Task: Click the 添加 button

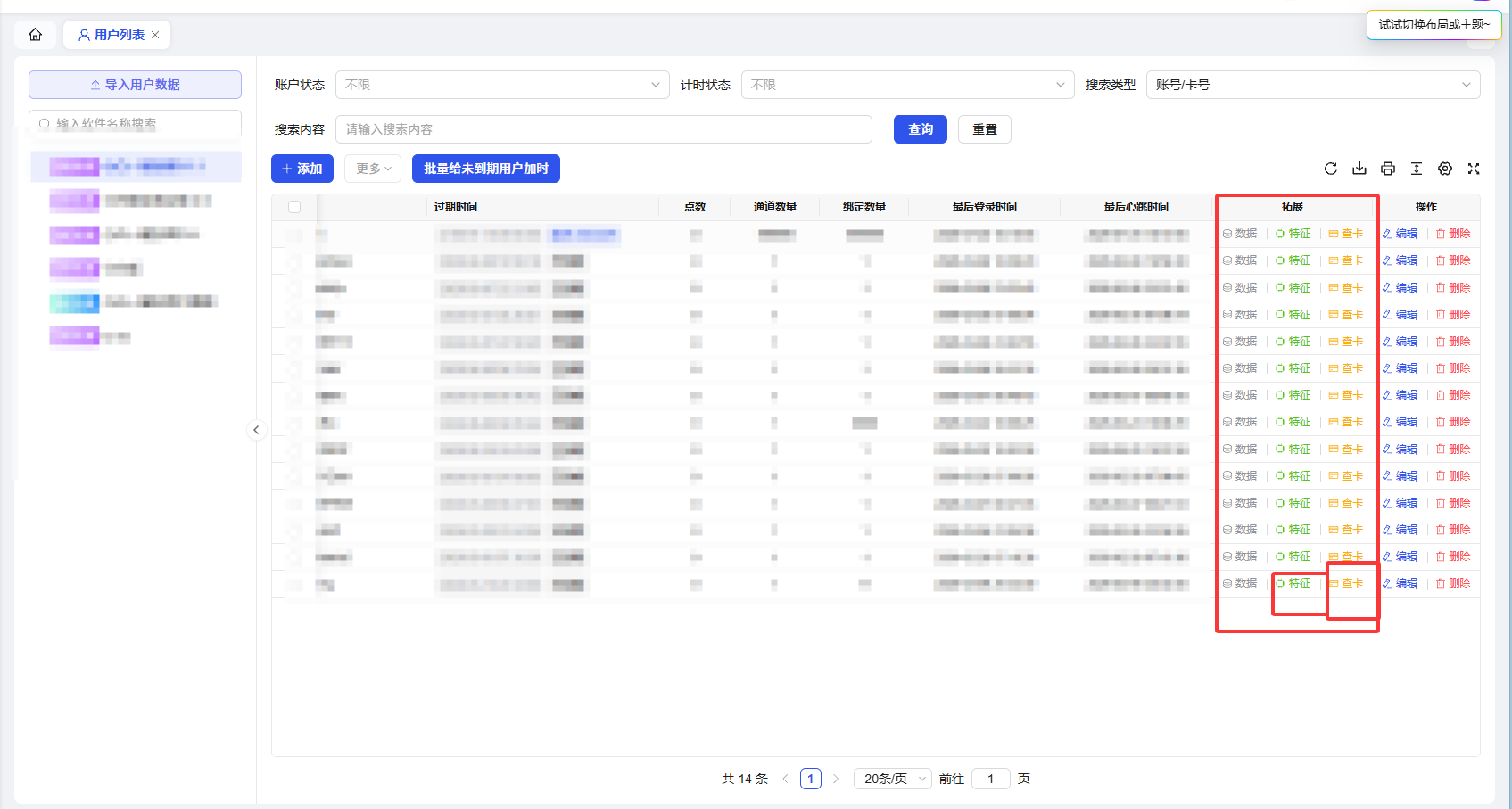Action: point(302,169)
